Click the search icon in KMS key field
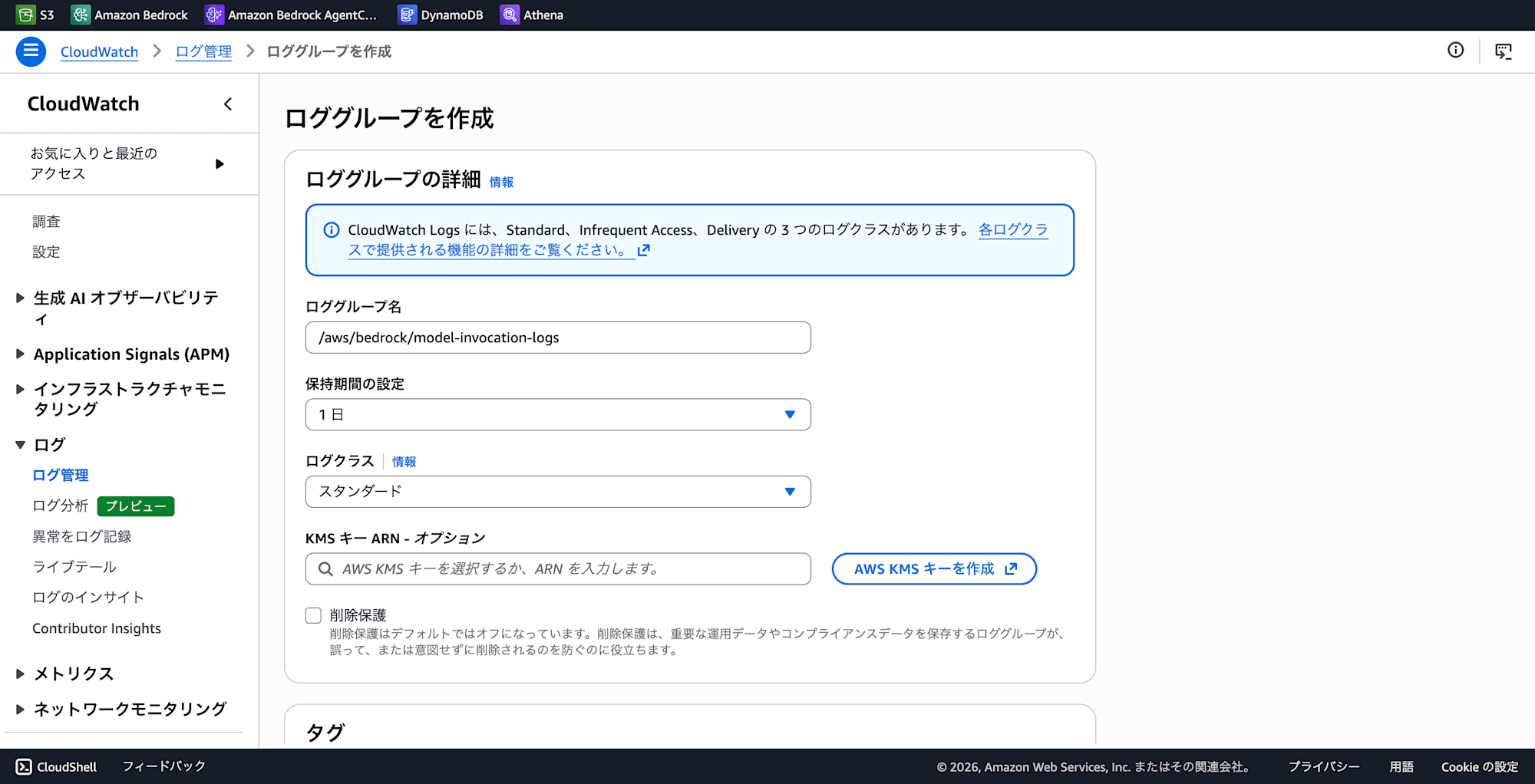1535x784 pixels. coord(325,569)
